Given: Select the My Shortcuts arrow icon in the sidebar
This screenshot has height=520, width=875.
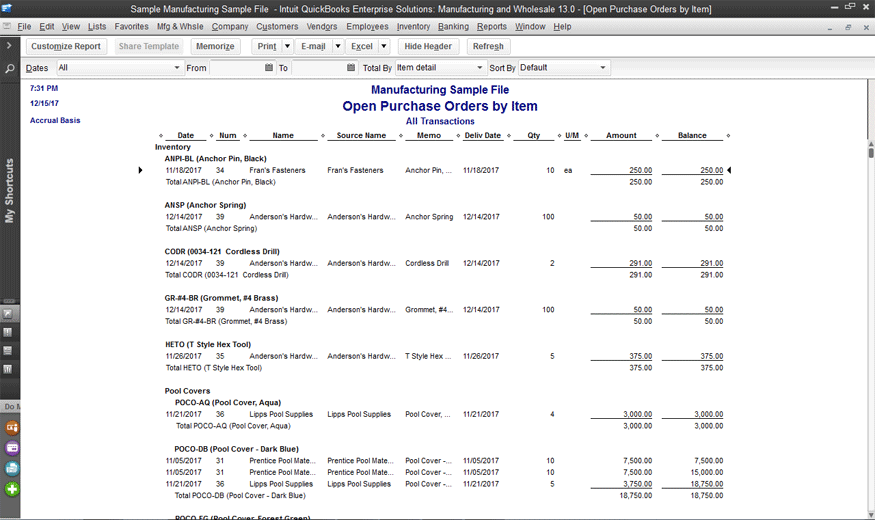Looking at the screenshot, I should point(8,314).
